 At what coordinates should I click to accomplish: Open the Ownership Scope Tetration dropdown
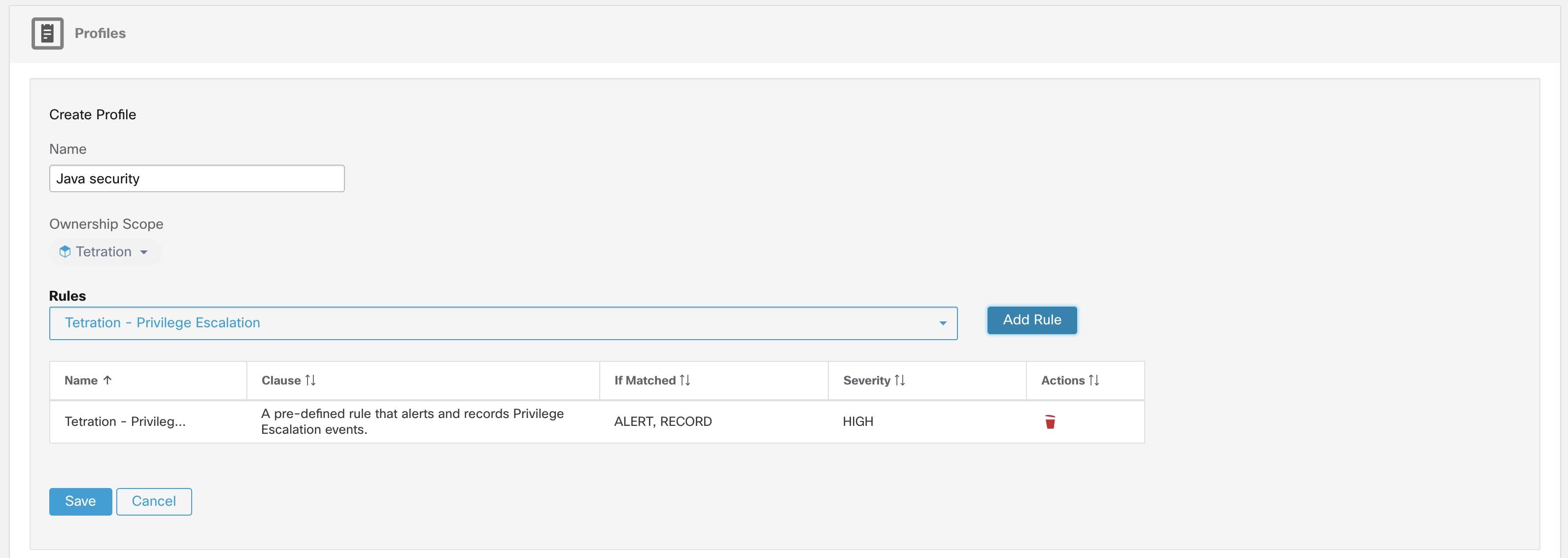point(104,251)
